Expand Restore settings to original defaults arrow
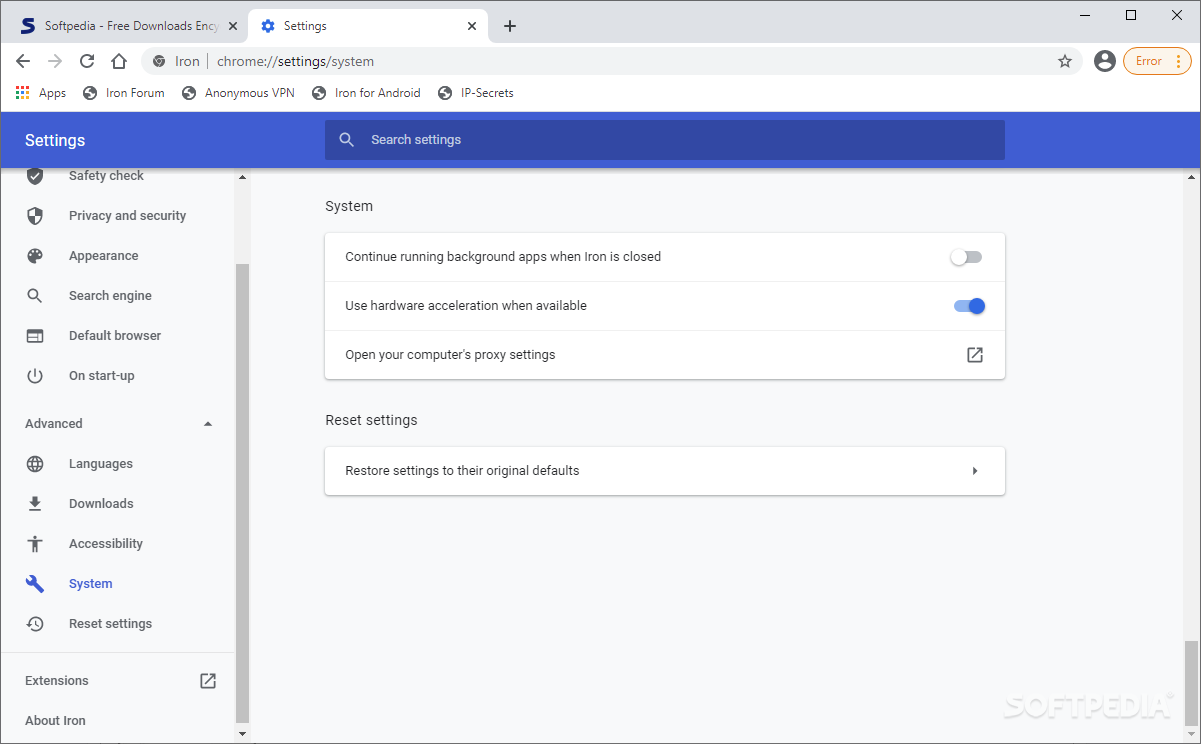 click(x=975, y=471)
